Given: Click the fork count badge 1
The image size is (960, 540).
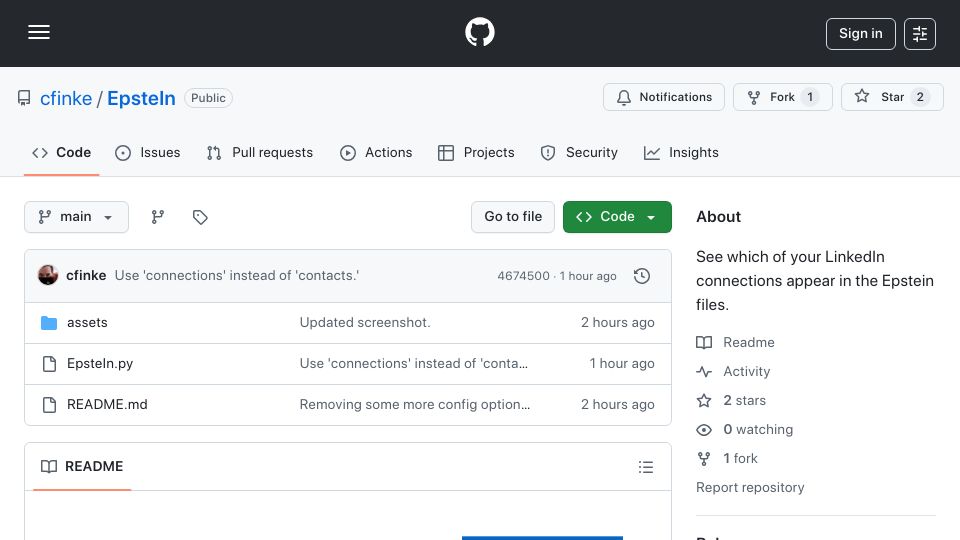Looking at the screenshot, I should [810, 97].
